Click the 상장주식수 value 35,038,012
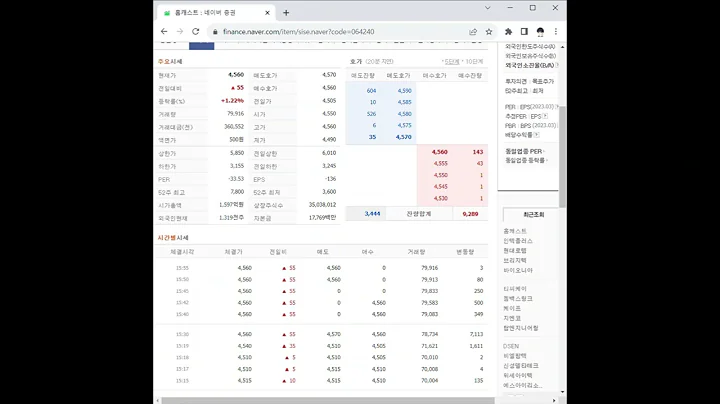Image resolution: width=720 pixels, height=404 pixels. 322,205
